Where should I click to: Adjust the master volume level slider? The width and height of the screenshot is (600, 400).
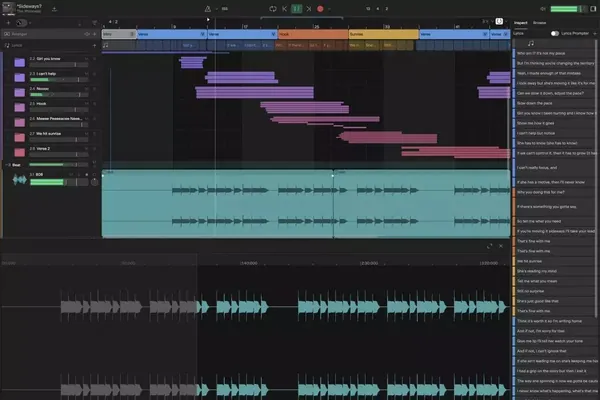[568, 8]
